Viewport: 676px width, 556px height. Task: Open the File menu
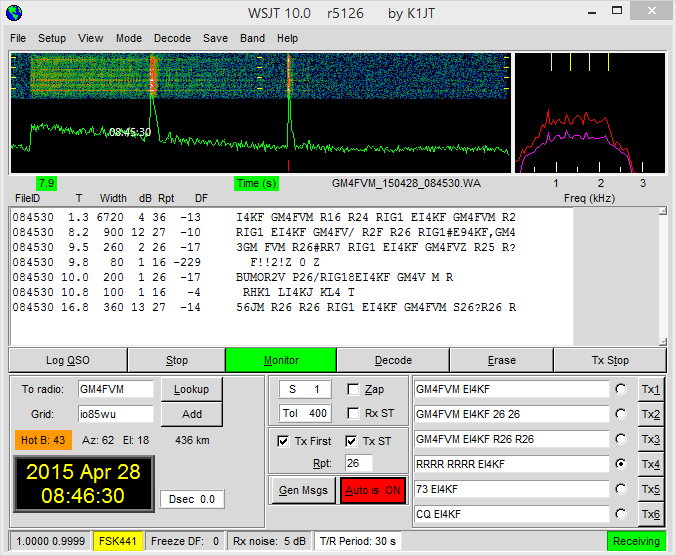18,38
